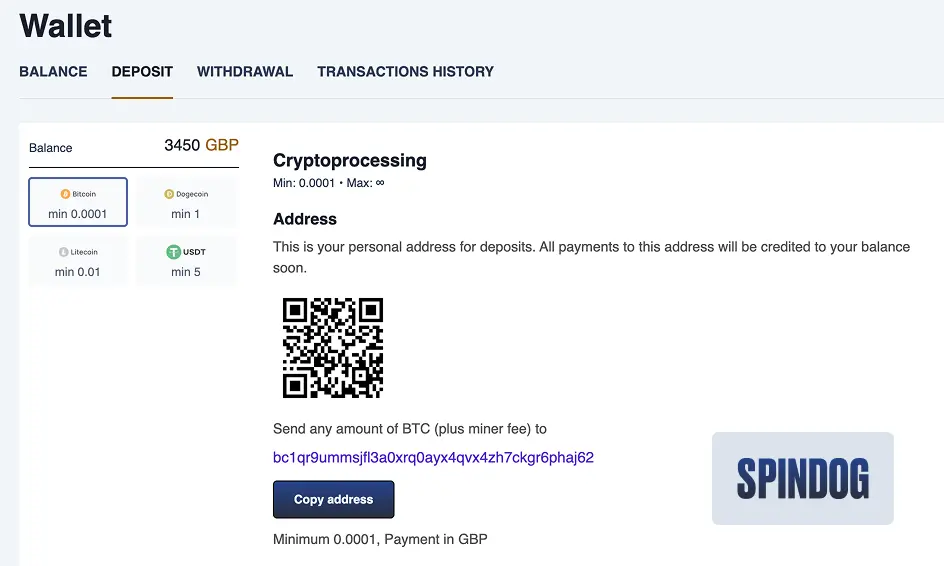Click the Cryptoprocessing heading

click(350, 160)
